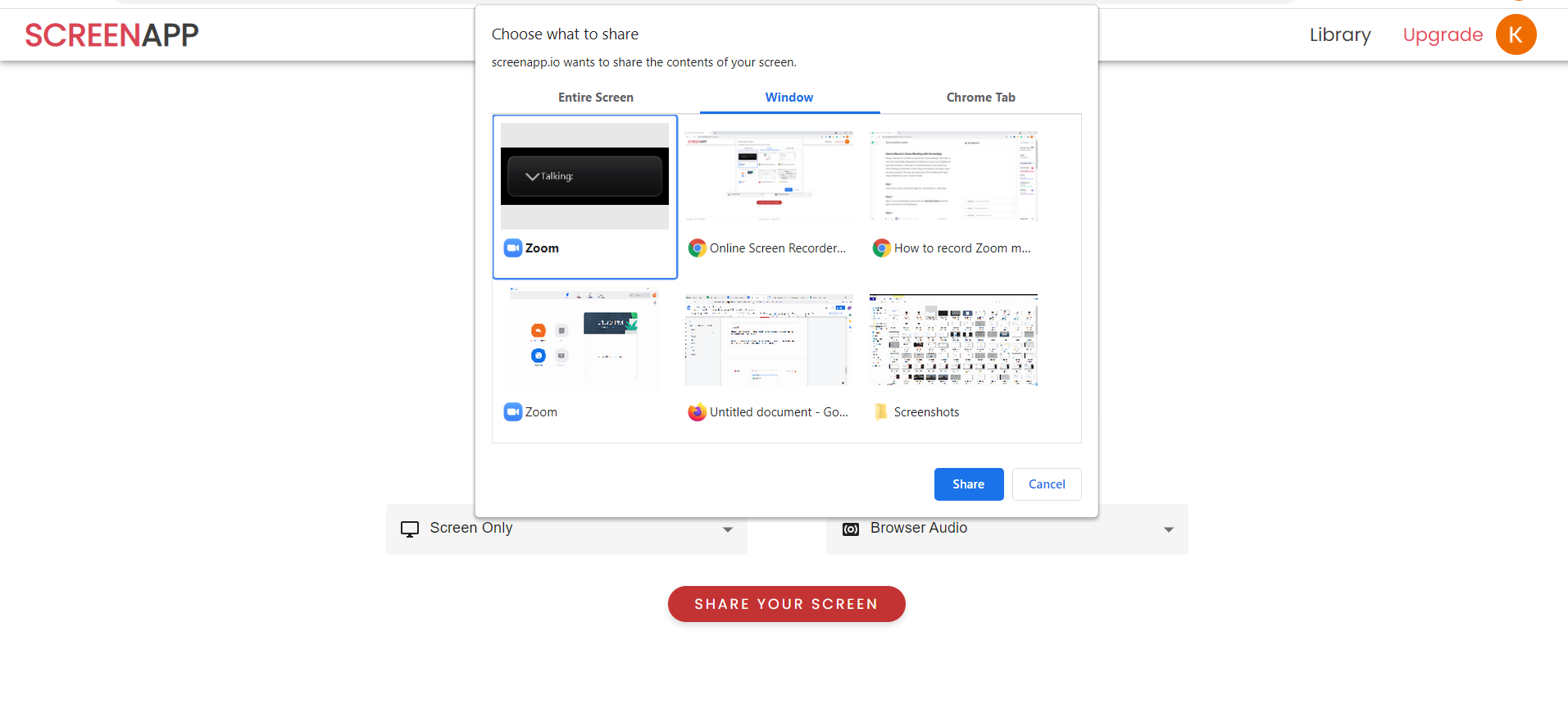The image size is (1568, 713).
Task: Click the 'Browser Audio' text
Action: click(x=919, y=528)
